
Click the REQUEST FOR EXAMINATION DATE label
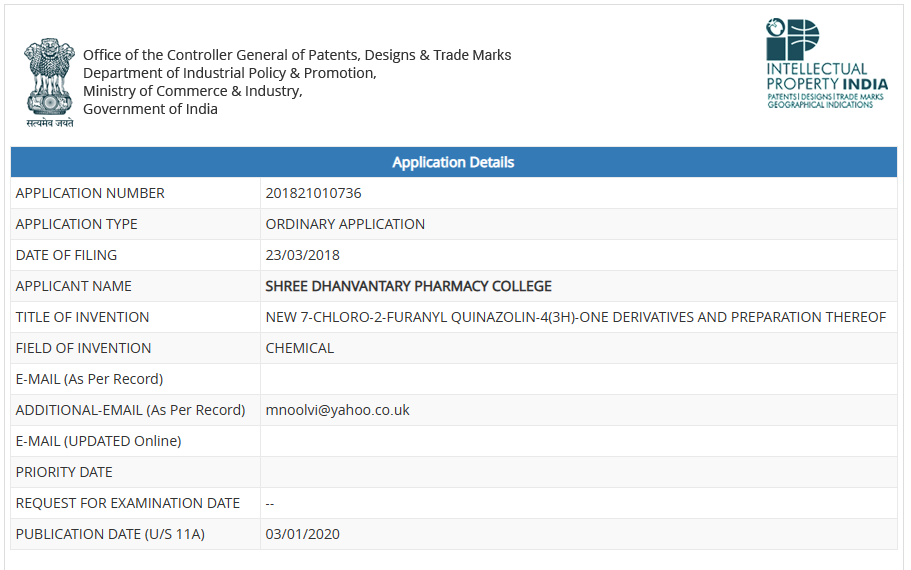click(x=128, y=503)
